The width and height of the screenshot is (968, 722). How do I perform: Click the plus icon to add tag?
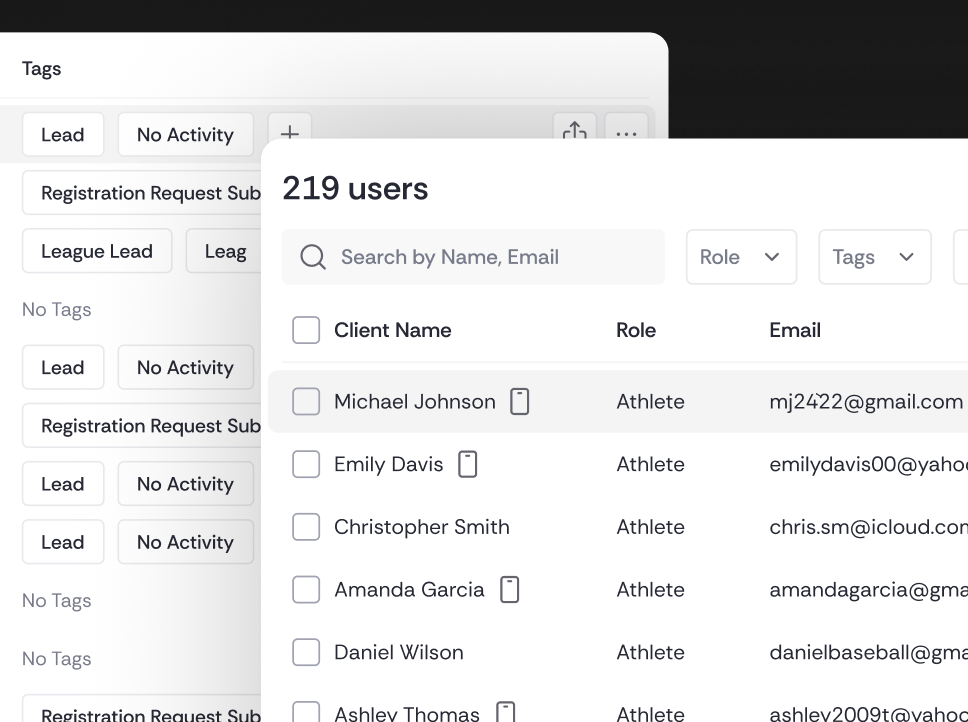[x=289, y=131]
